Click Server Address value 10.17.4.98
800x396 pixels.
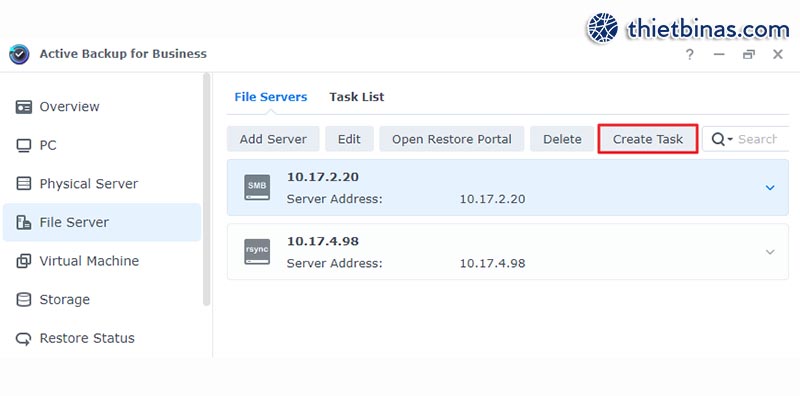(x=492, y=263)
